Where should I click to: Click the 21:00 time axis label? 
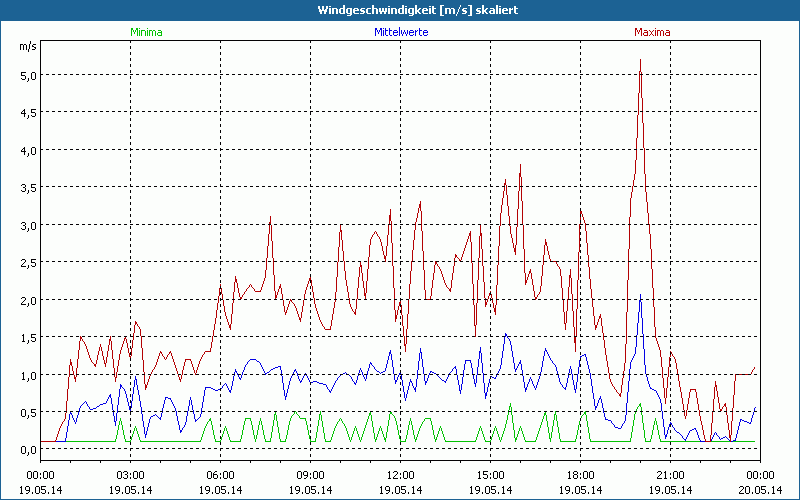coord(670,475)
